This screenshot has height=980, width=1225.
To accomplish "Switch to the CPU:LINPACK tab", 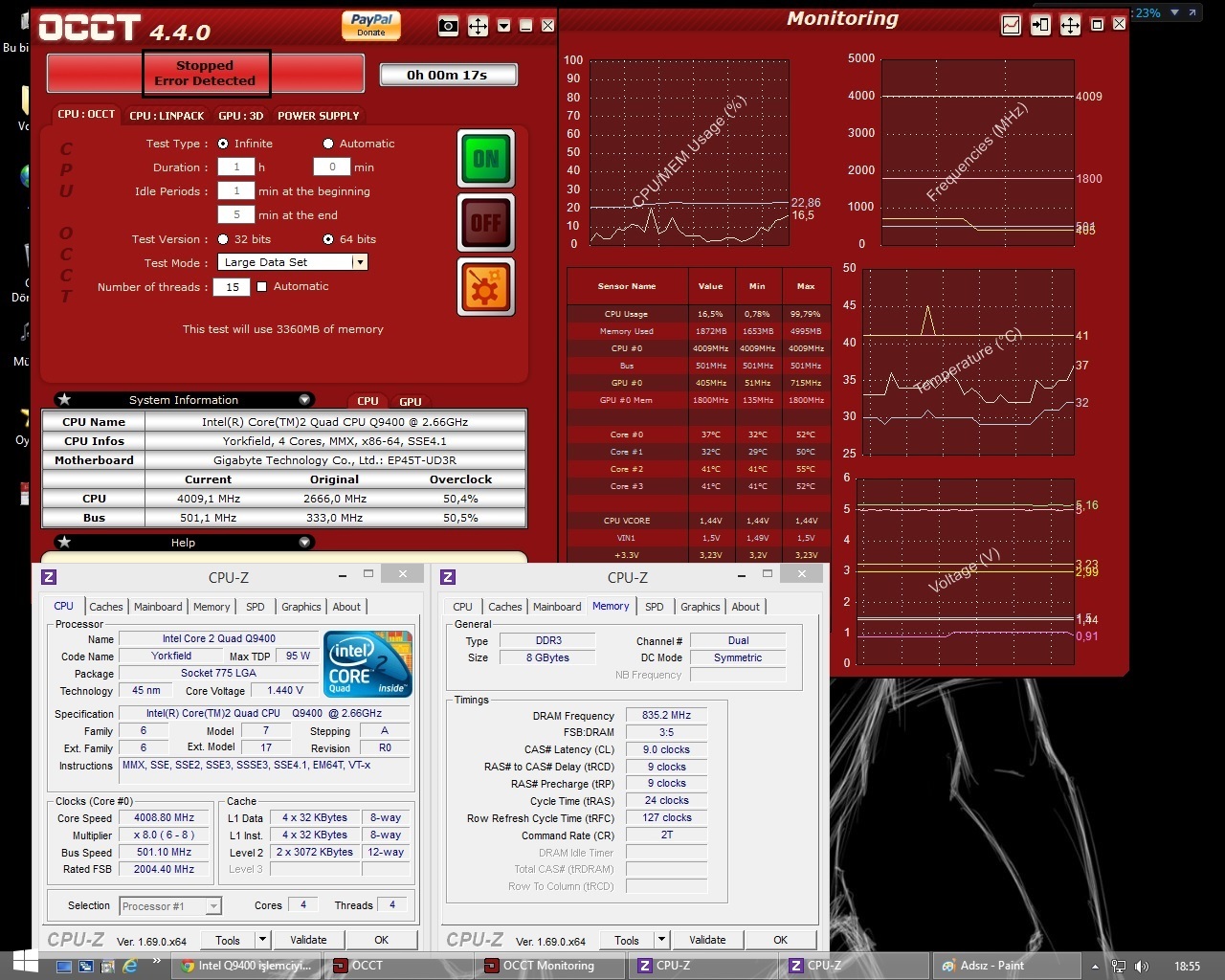I will (x=167, y=116).
